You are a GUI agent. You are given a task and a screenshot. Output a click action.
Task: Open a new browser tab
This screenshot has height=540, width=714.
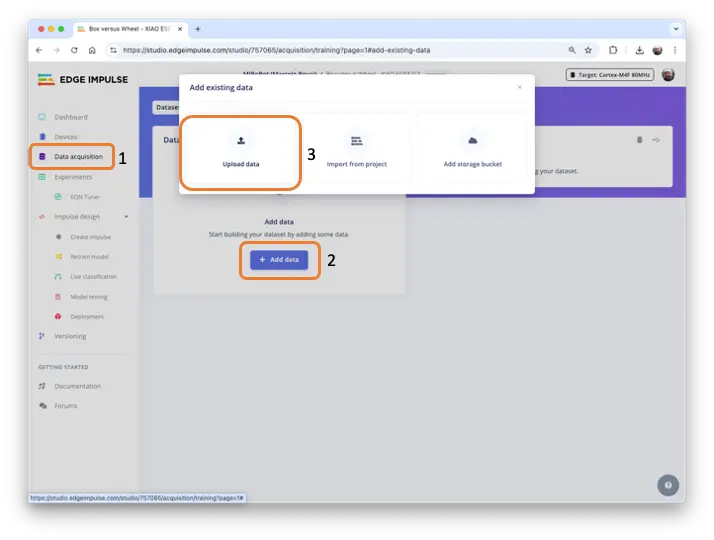pyautogui.click(x=197, y=29)
